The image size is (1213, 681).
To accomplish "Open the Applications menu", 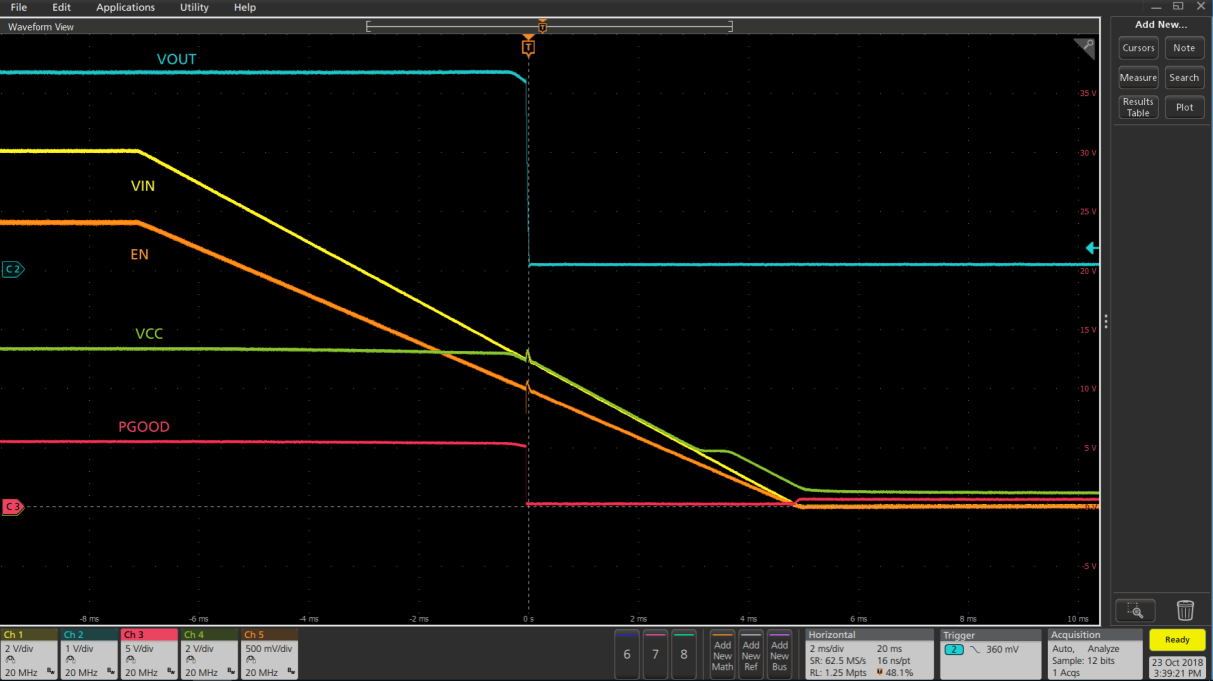I will (x=125, y=8).
